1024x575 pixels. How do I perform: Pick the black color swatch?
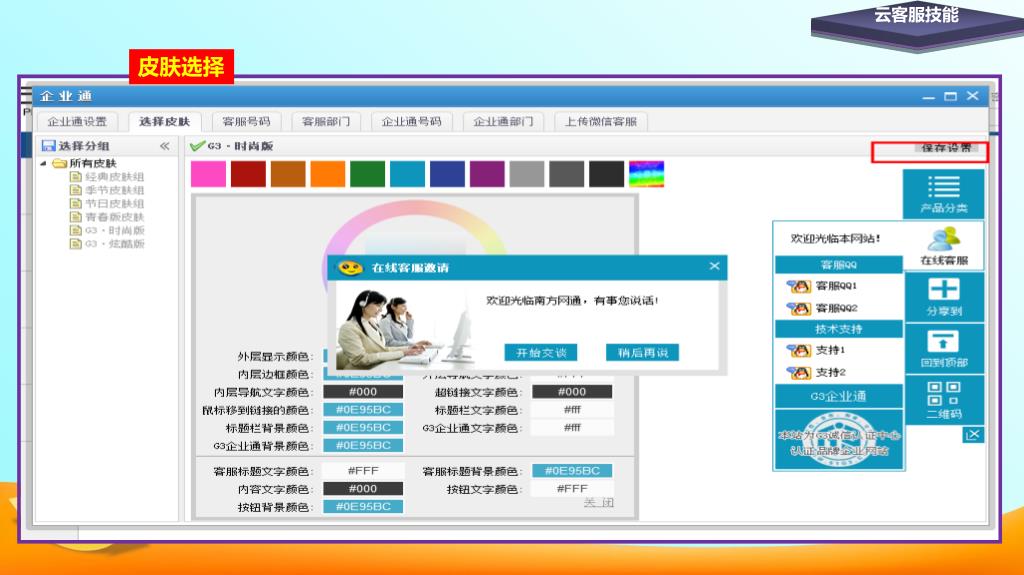tap(607, 174)
